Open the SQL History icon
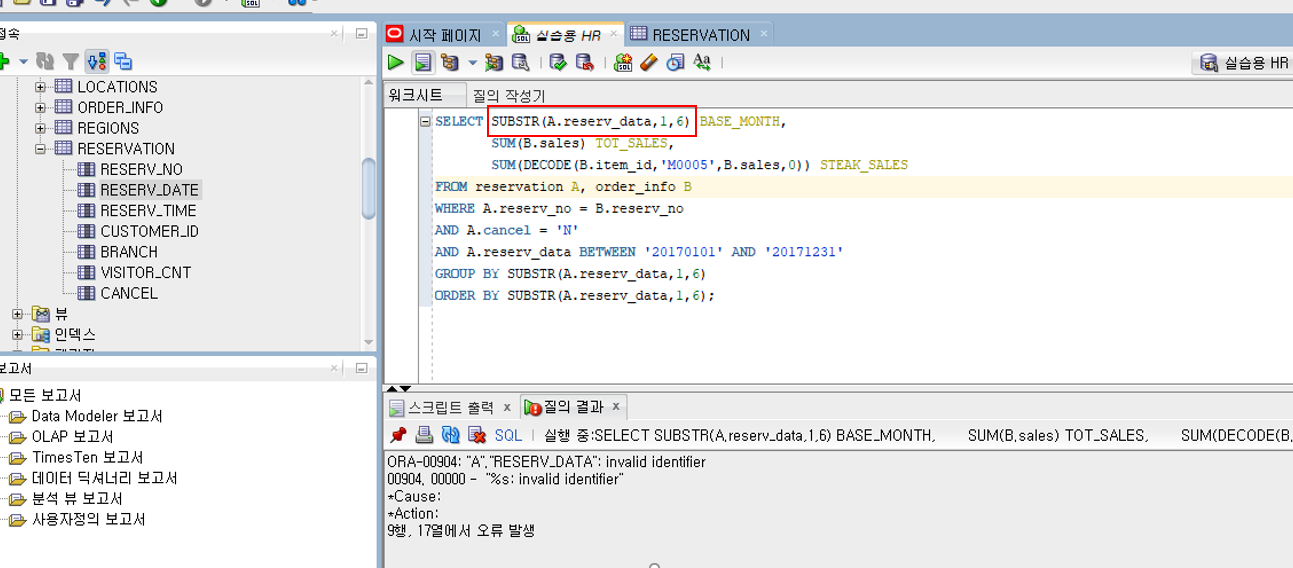This screenshot has height=568, width=1293. tap(675, 62)
